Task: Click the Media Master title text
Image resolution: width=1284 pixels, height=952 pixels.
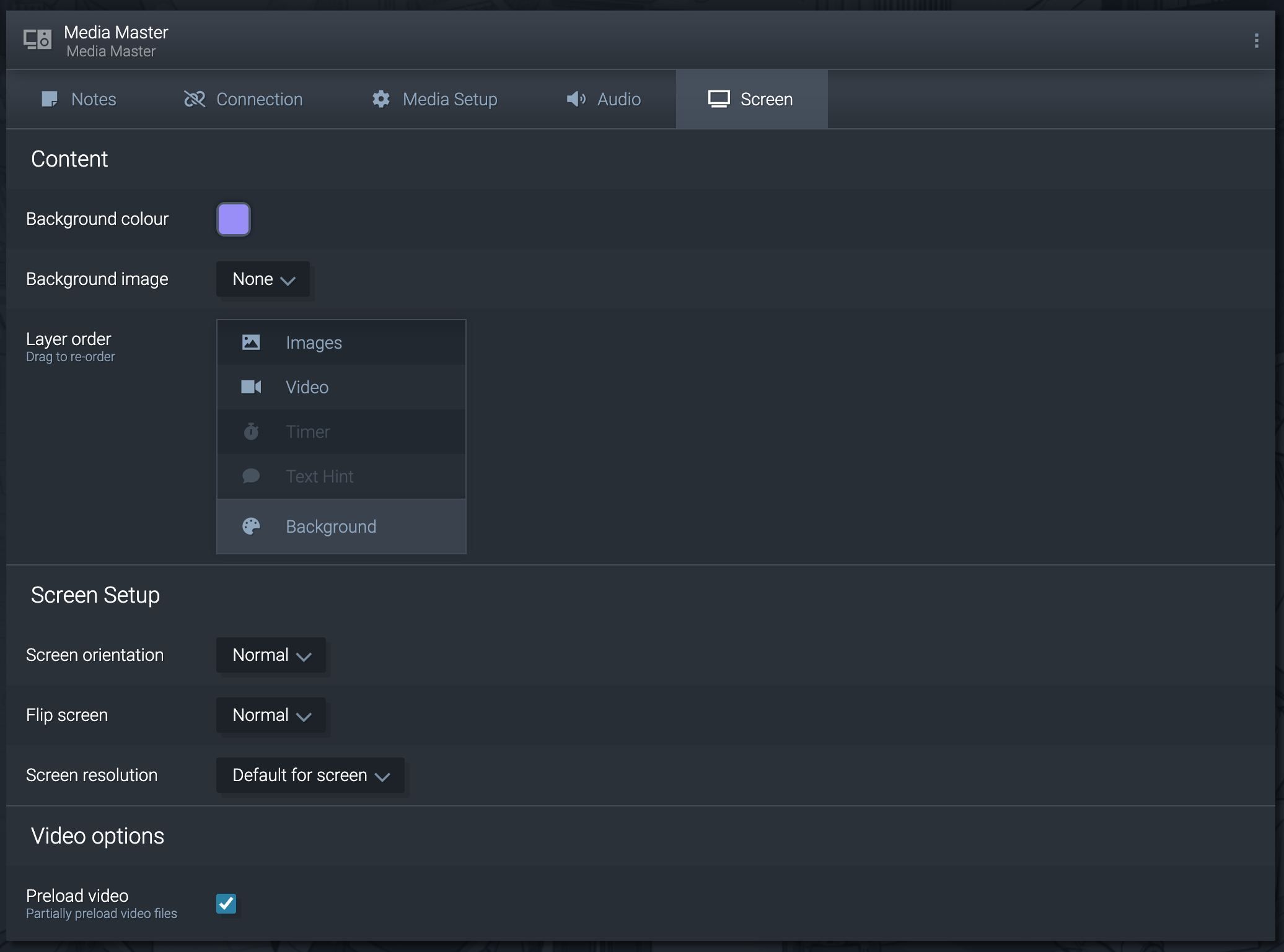Action: tap(116, 32)
